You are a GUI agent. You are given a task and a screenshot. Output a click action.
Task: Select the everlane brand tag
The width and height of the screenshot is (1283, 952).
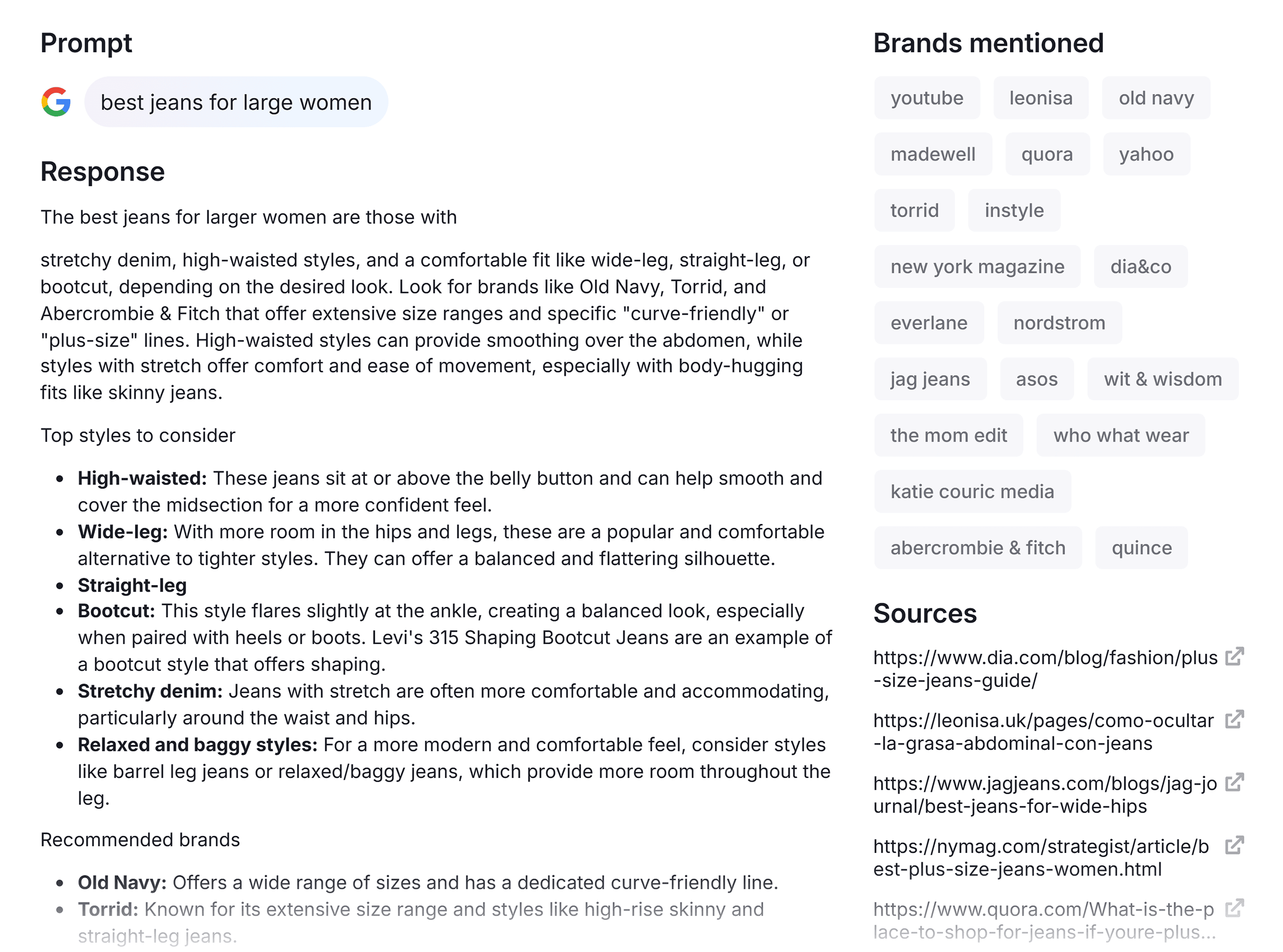click(x=929, y=323)
